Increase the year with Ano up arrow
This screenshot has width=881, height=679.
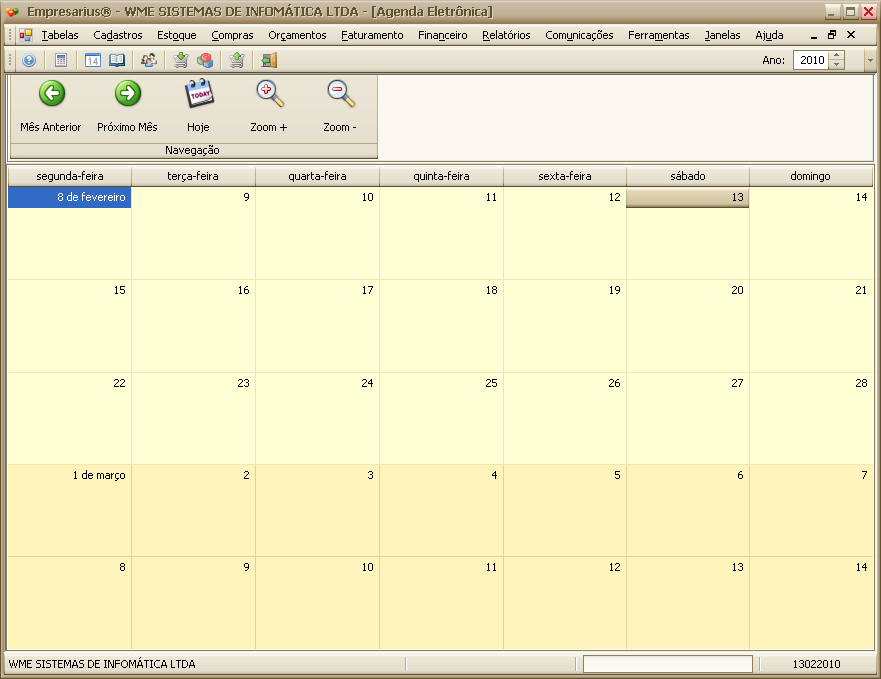click(x=837, y=56)
